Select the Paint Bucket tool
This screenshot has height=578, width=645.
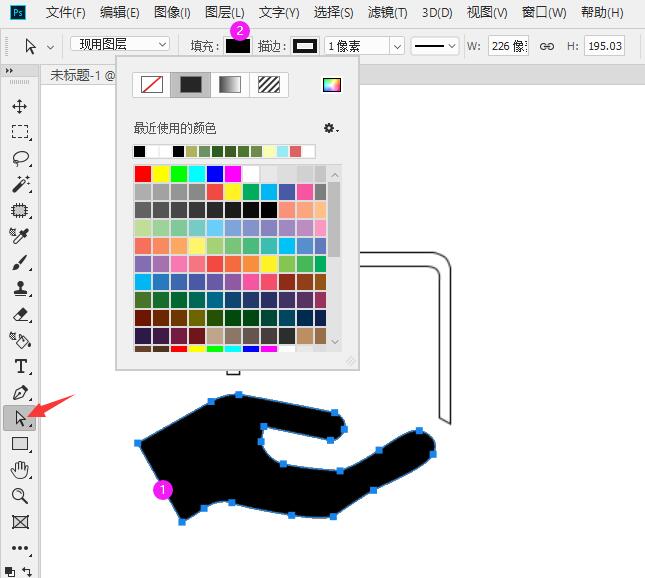click(20, 340)
